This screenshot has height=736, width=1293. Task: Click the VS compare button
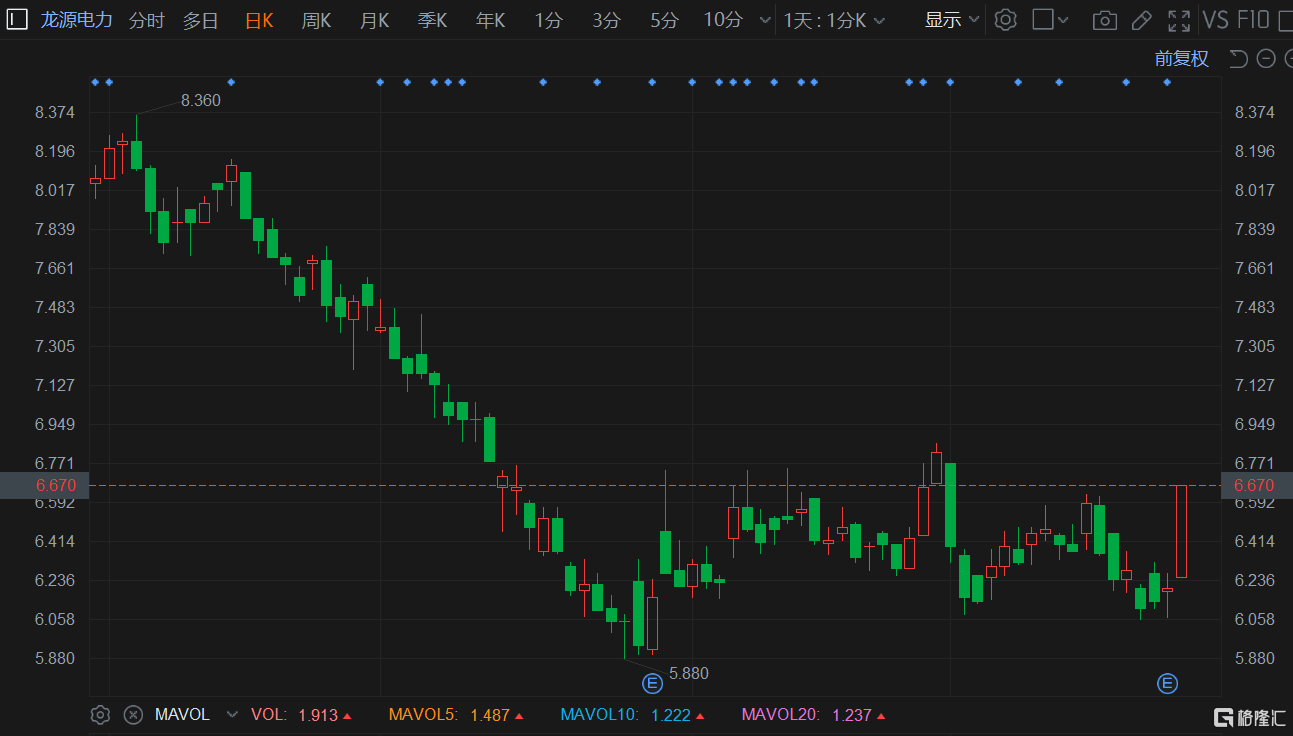pos(1215,20)
